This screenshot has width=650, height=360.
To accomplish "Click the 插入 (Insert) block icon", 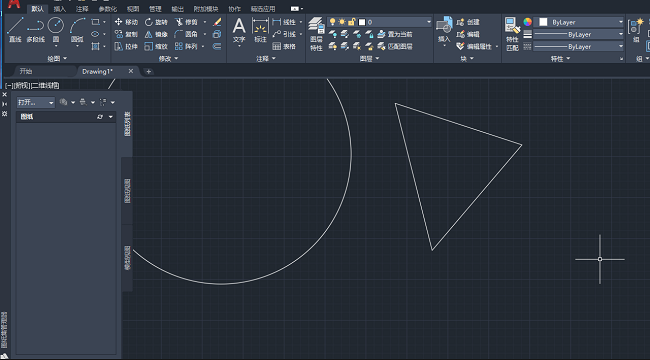I will [444, 29].
